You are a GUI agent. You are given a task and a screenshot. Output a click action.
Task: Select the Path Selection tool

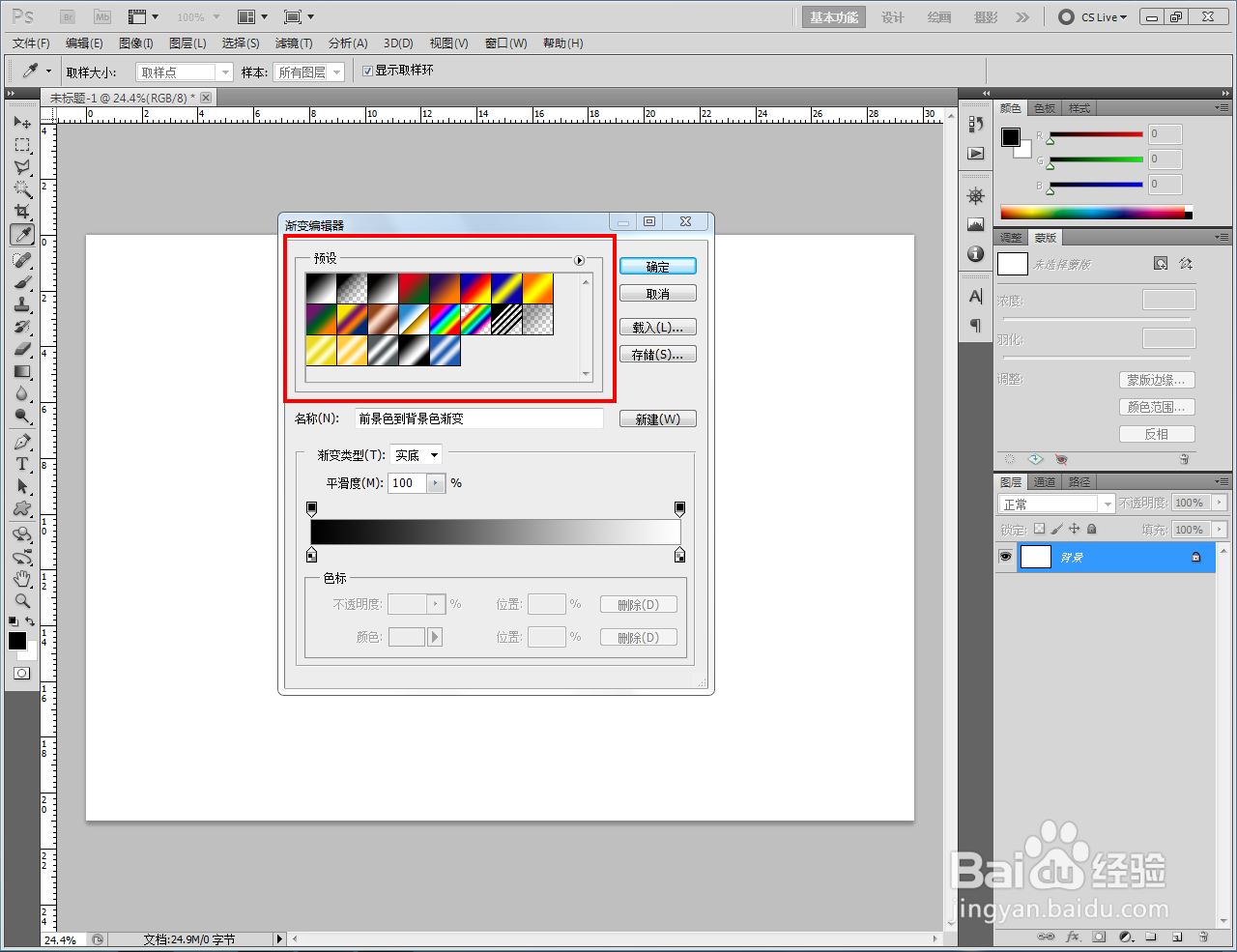(x=22, y=486)
